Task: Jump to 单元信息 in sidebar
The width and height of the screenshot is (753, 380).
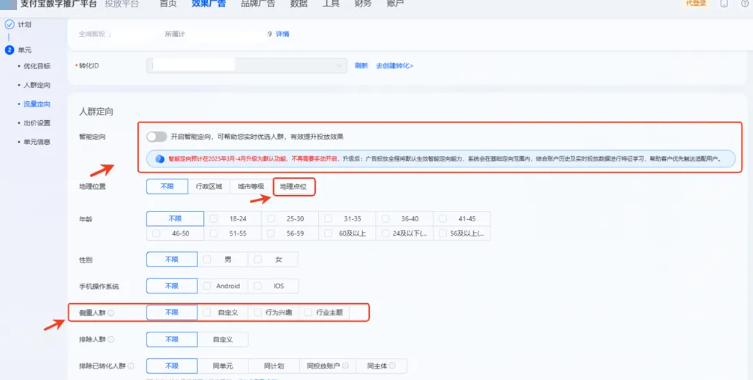Action: (x=37, y=142)
